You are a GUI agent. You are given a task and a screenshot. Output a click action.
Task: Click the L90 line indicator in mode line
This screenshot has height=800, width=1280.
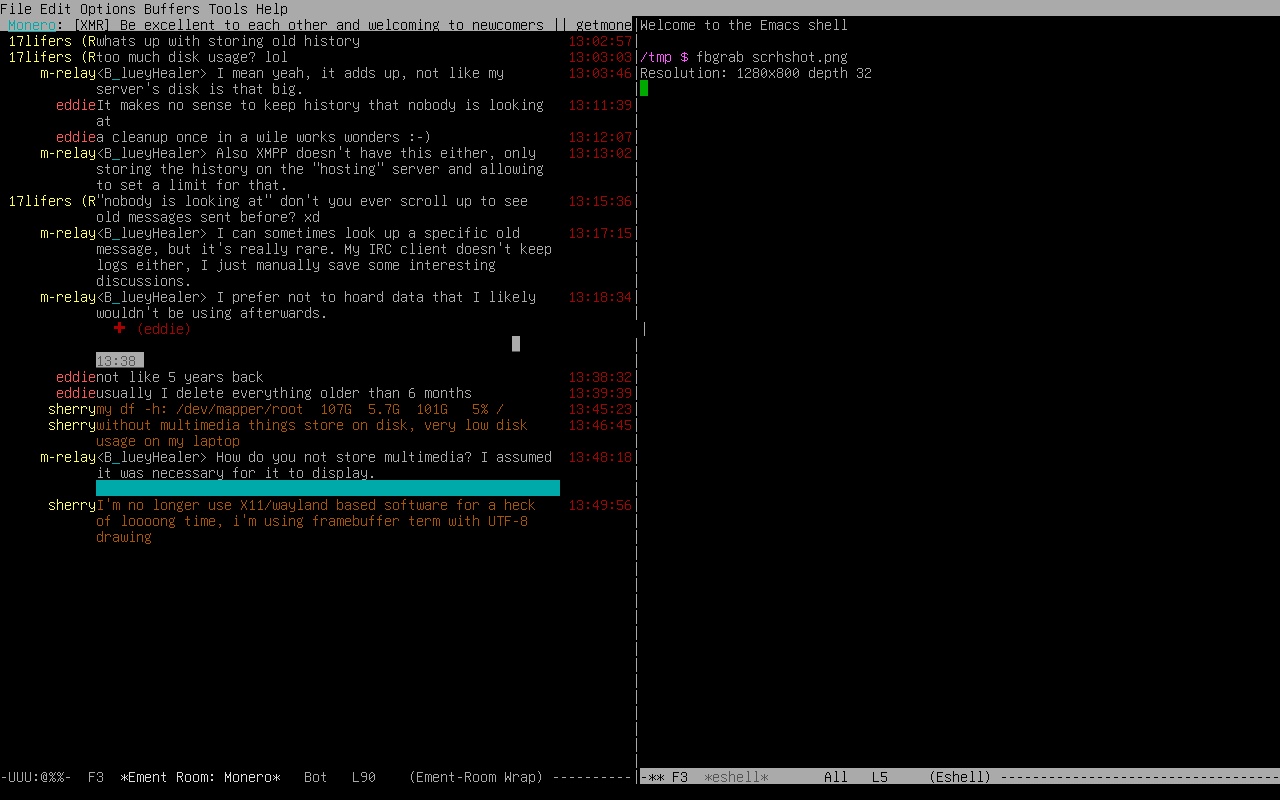364,777
